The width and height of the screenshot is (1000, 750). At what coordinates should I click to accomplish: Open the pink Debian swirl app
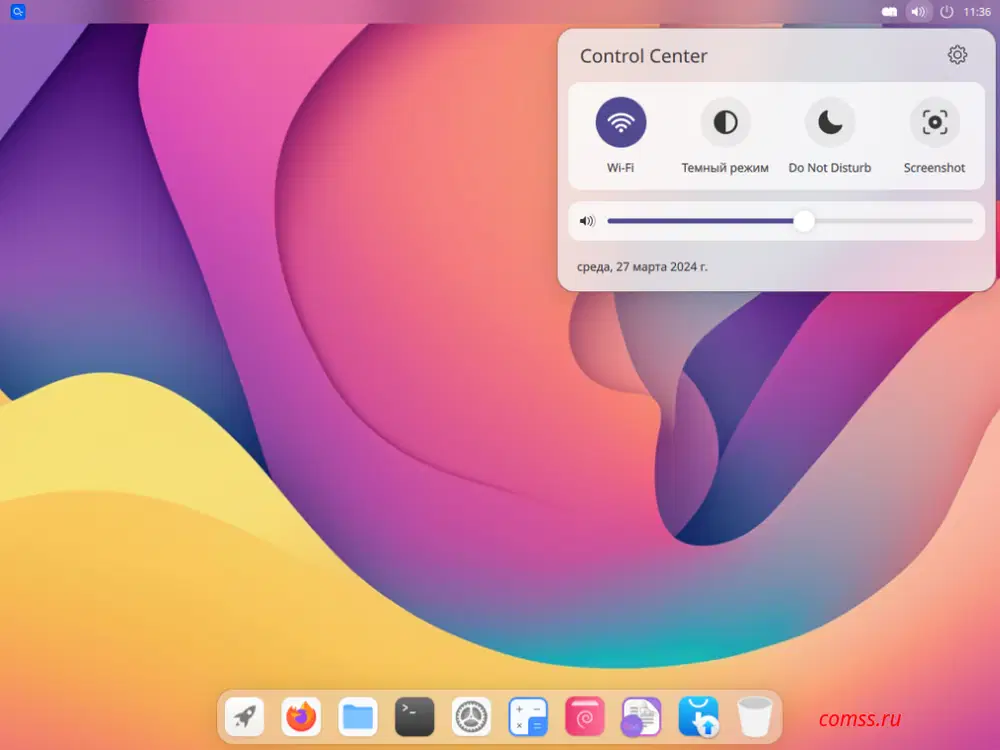[585, 717]
